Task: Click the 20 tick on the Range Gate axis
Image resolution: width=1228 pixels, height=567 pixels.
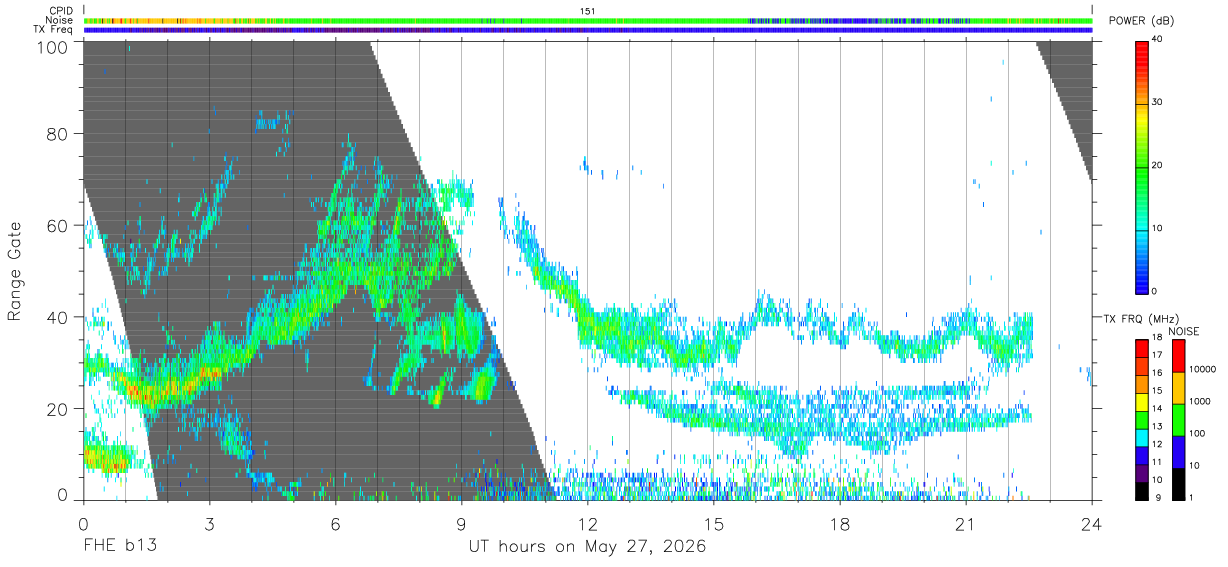Action: (58, 409)
